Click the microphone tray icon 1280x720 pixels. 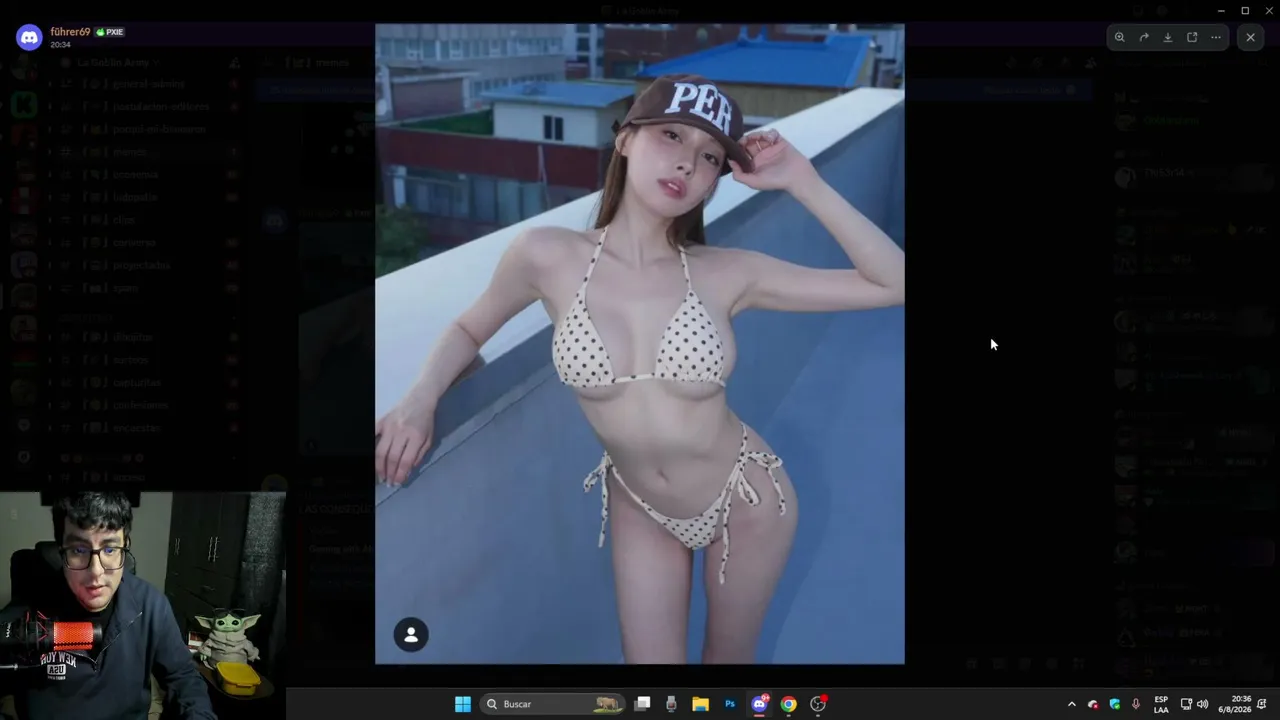(x=1136, y=704)
